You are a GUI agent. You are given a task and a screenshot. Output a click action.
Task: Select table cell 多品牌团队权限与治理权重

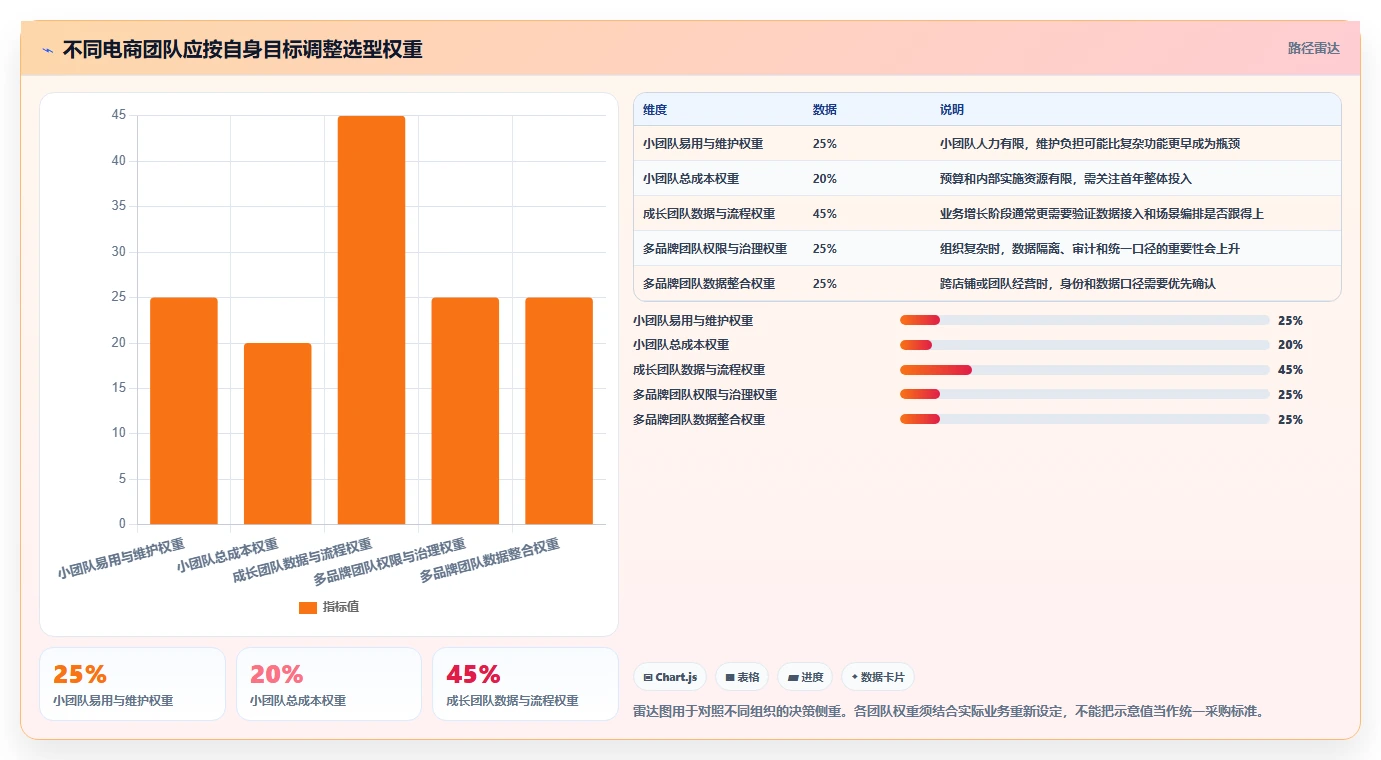point(715,249)
